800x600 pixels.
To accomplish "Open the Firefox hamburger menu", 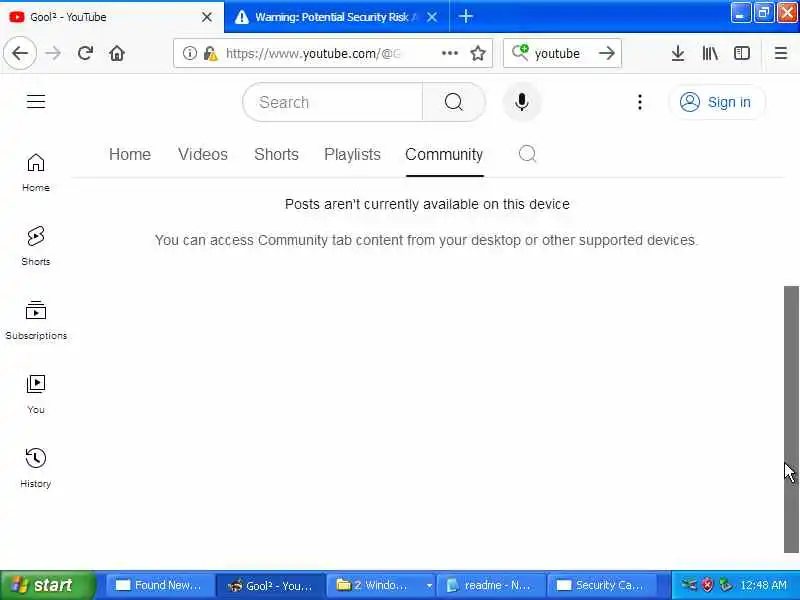I will [x=781, y=53].
